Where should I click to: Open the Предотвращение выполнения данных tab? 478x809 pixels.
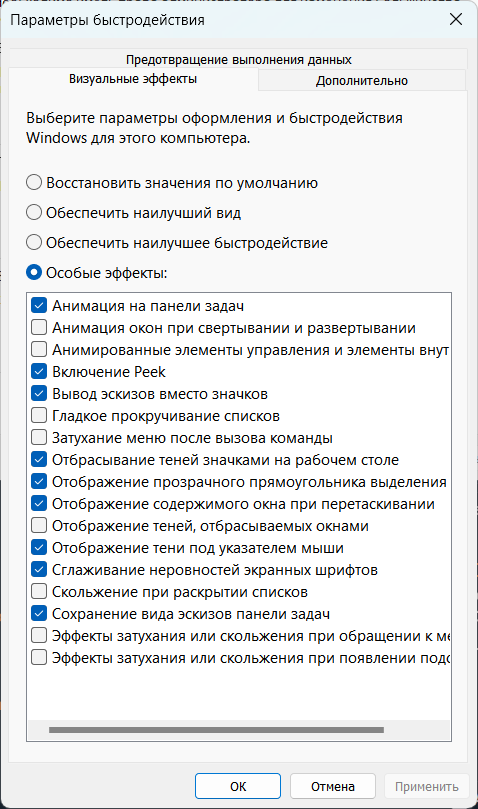point(238,59)
